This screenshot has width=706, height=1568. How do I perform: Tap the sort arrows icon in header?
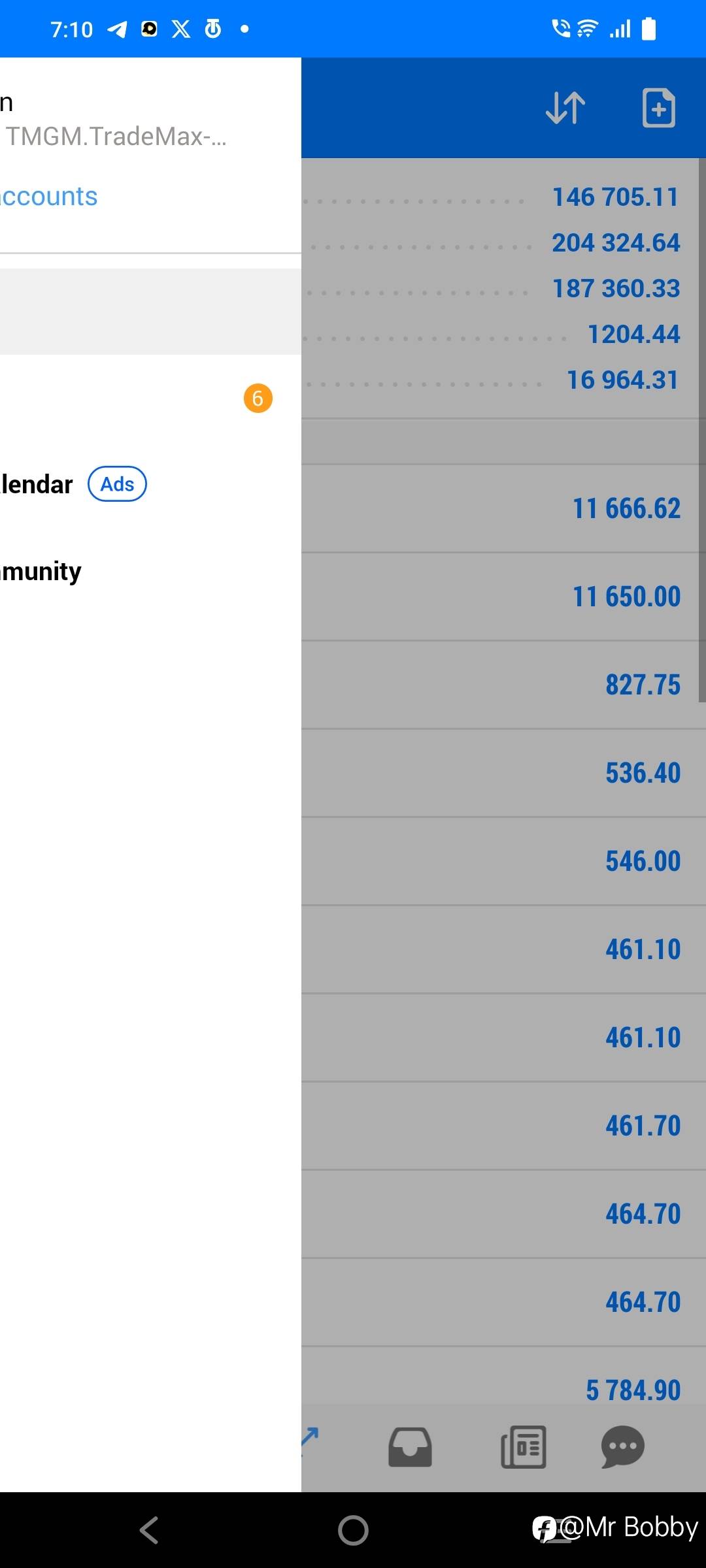pyautogui.click(x=565, y=108)
